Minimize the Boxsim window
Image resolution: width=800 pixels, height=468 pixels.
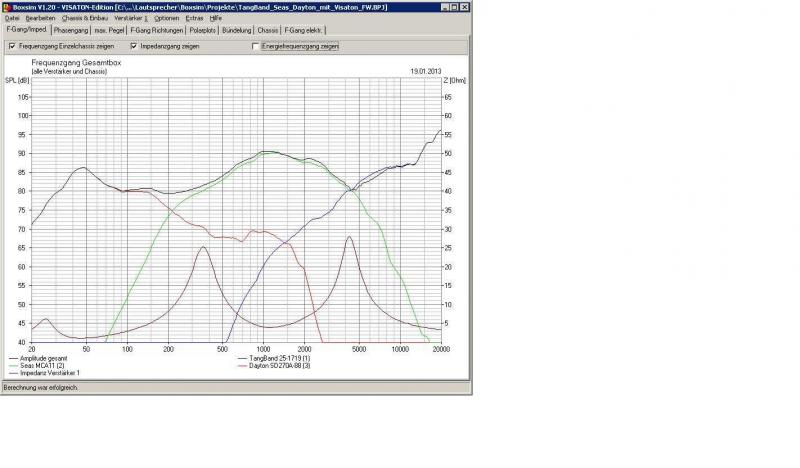click(444, 7)
